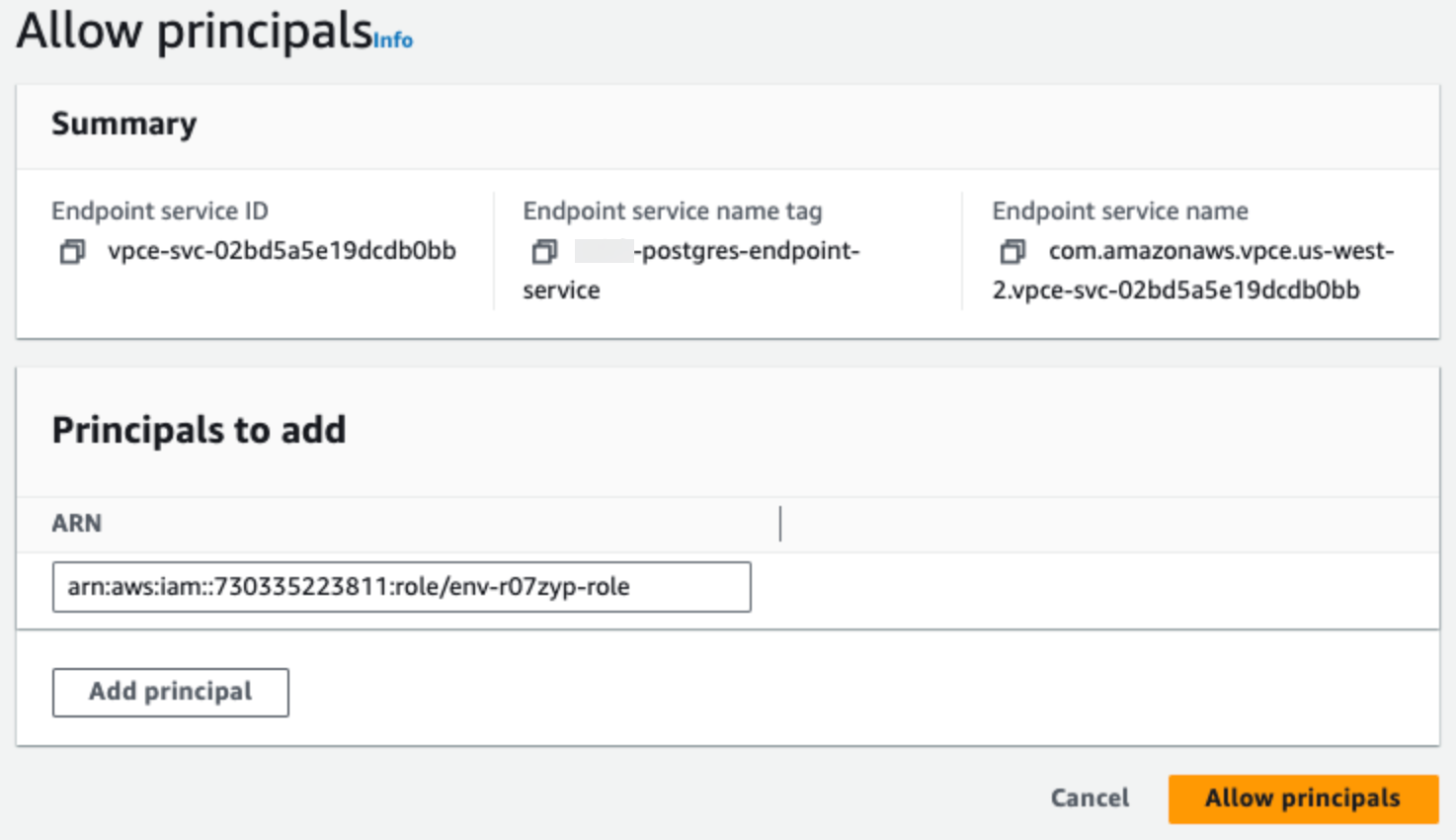This screenshot has height=840, width=1456.
Task: Click the com.amazonaws.vpce.us-west-2 service name text
Action: 1221,251
